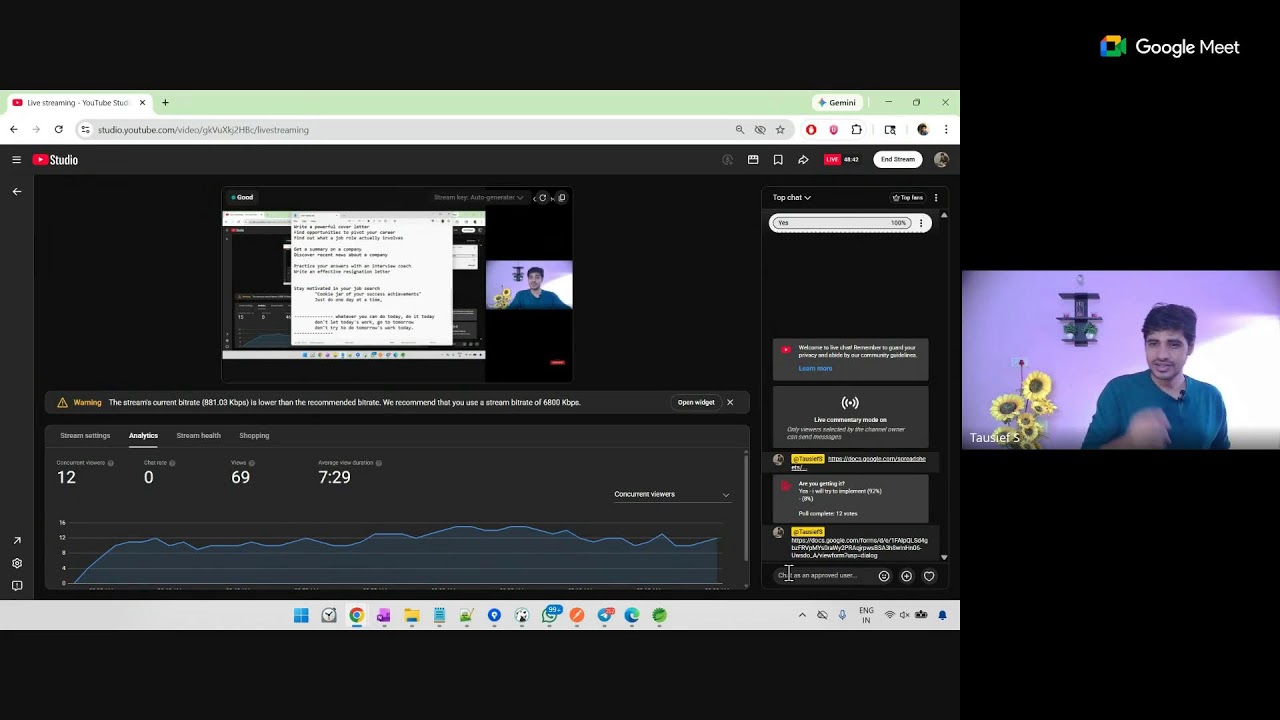
Task: Click the Gemini button in Chrome
Action: [837, 102]
